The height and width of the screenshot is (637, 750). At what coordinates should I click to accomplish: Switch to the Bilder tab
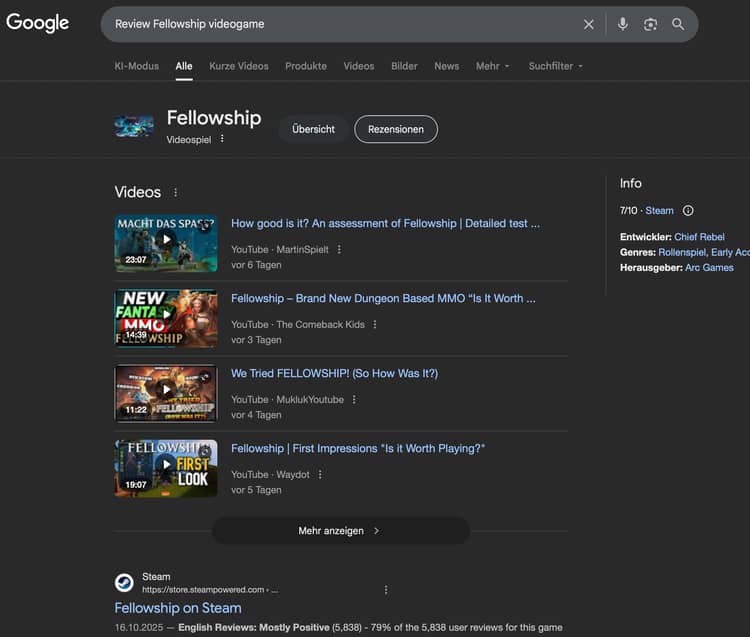tap(404, 66)
